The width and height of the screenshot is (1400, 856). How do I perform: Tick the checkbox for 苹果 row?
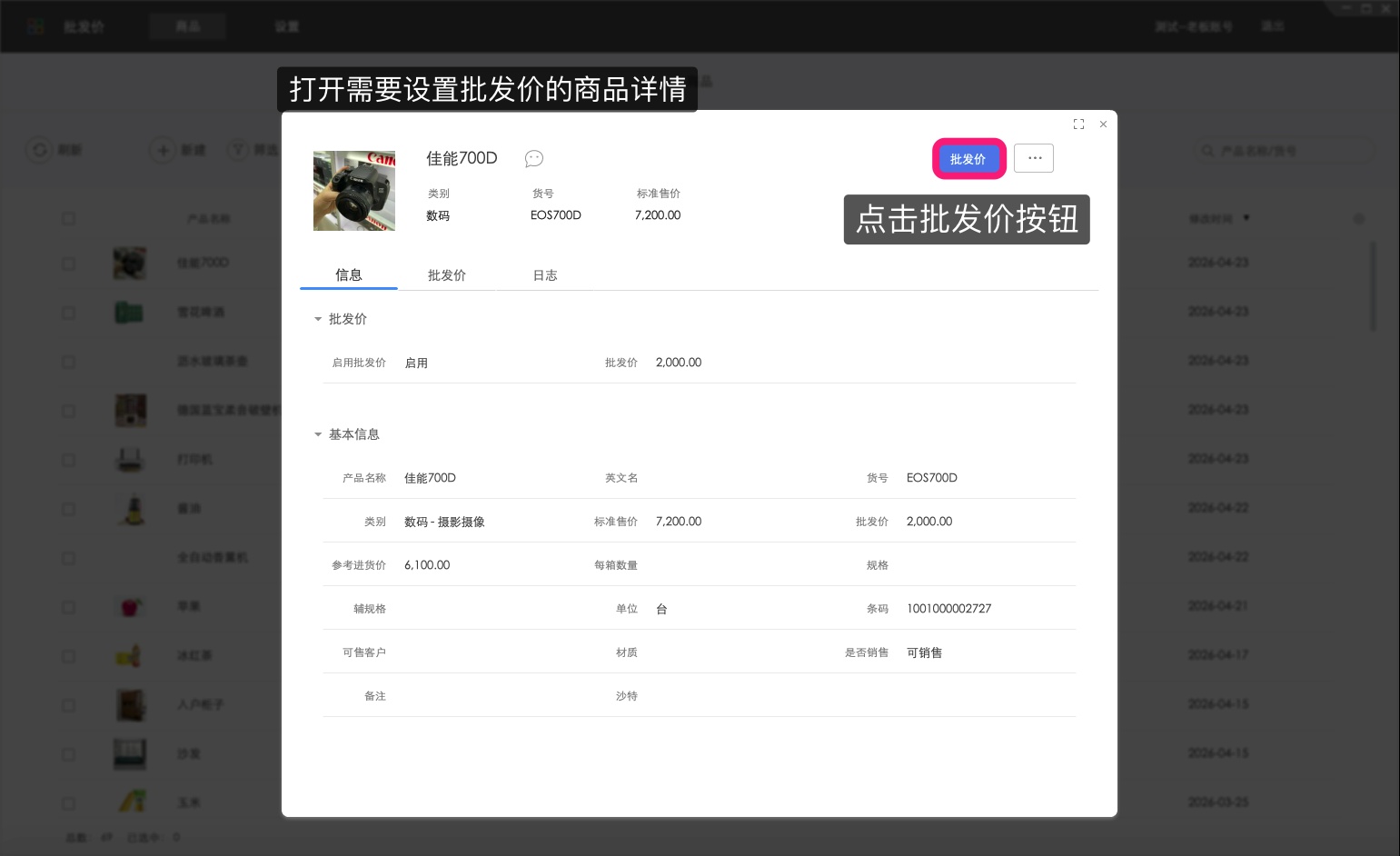click(x=68, y=607)
